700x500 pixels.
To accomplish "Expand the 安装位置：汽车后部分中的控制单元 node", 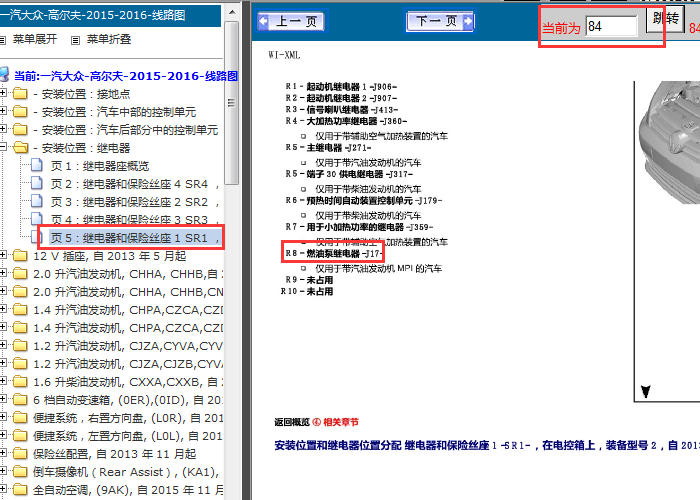I will [x=3, y=129].
